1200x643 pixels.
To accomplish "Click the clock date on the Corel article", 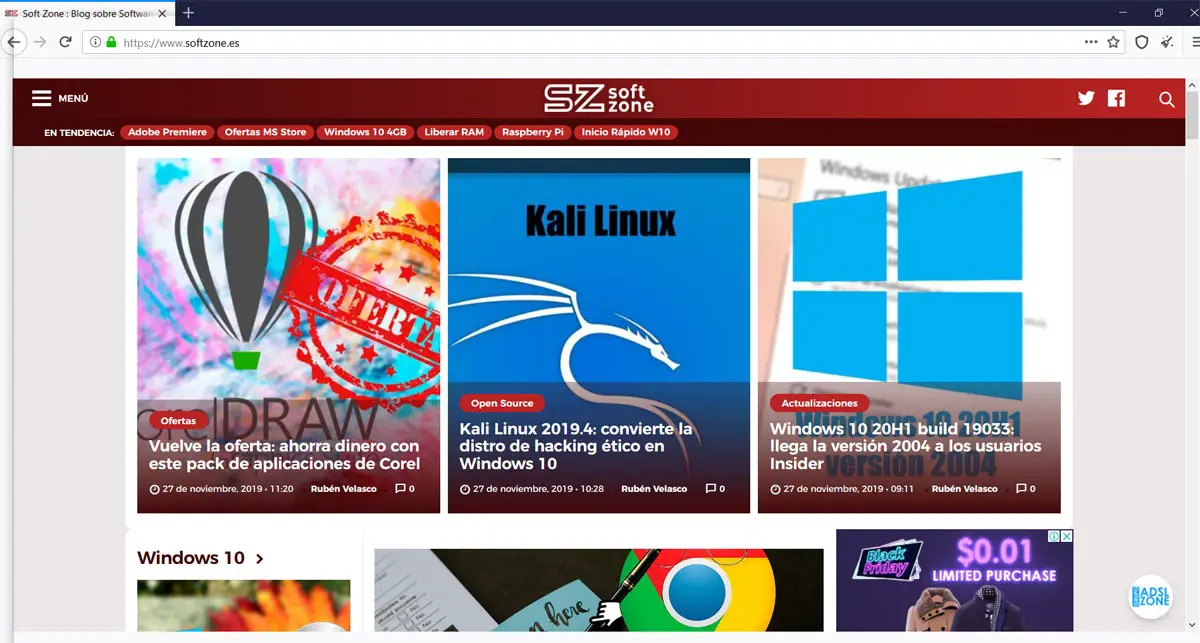I will click(x=221, y=489).
